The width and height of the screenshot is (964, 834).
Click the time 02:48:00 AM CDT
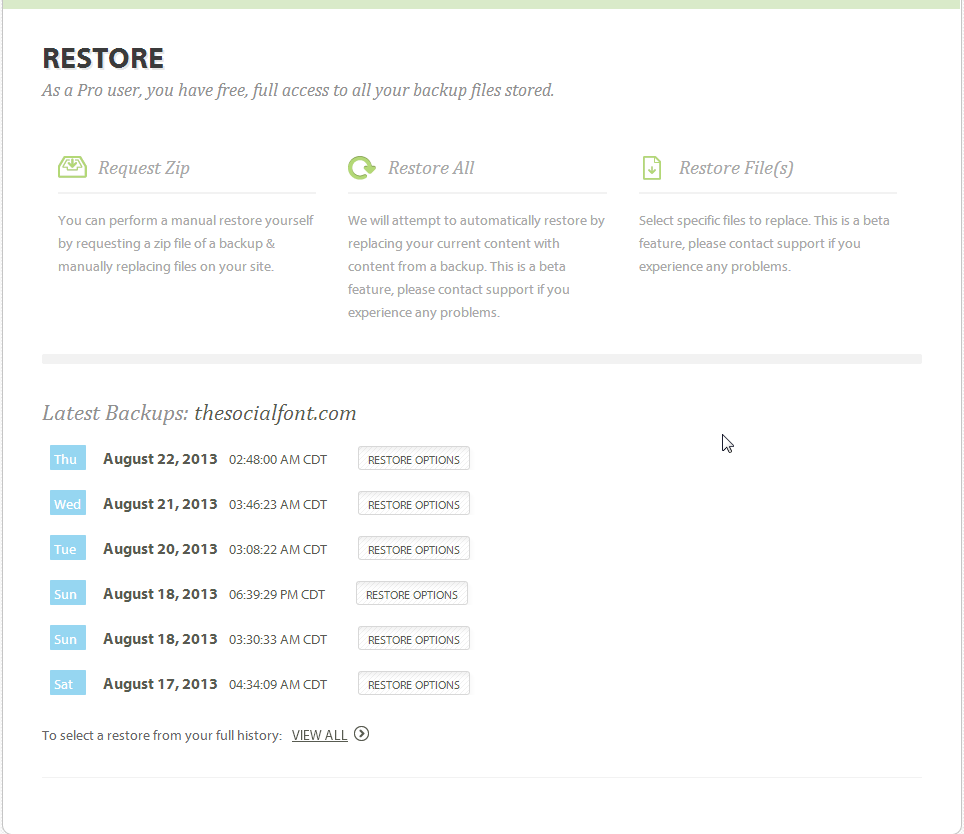click(278, 460)
